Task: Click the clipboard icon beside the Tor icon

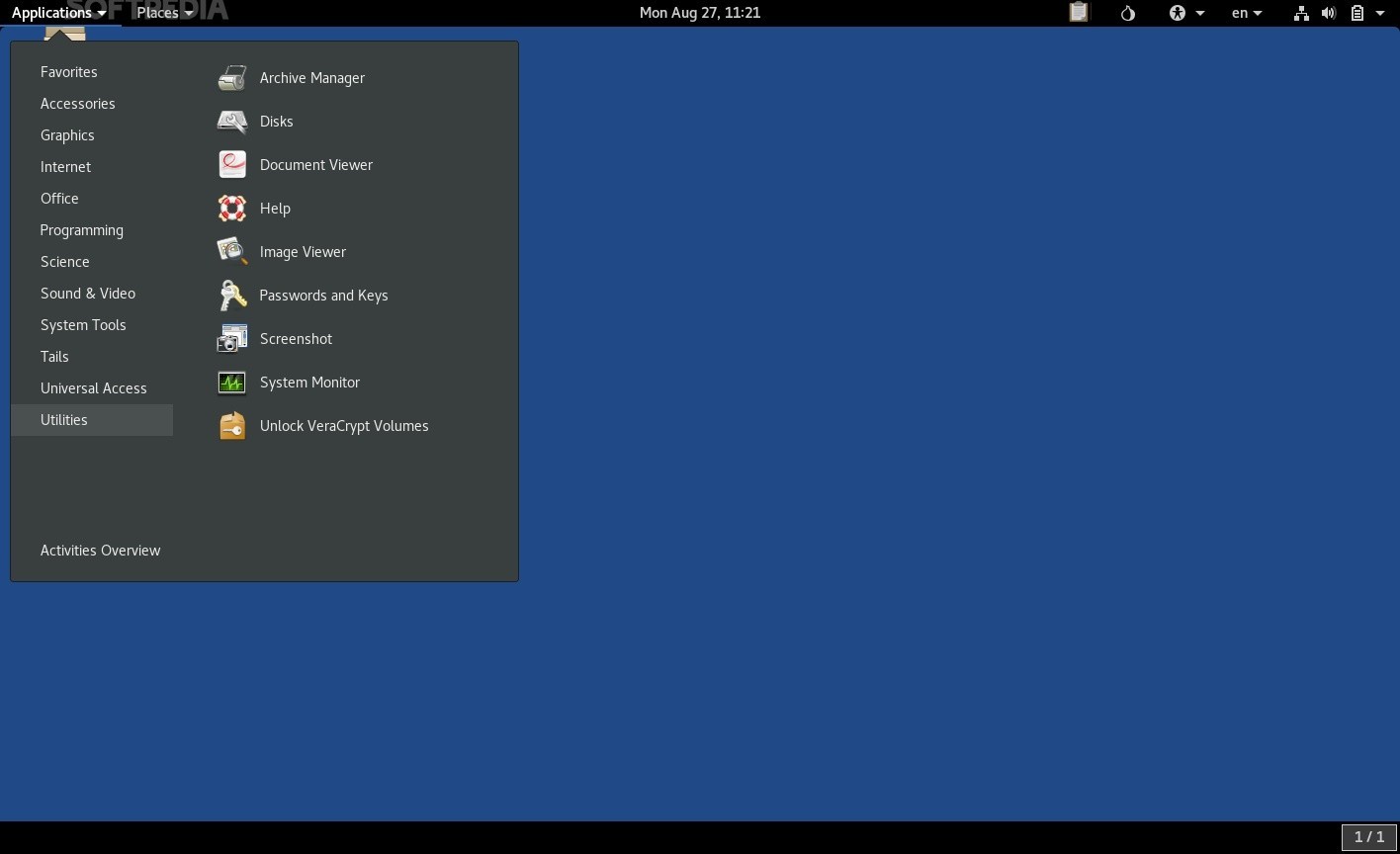Action: click(x=1078, y=13)
